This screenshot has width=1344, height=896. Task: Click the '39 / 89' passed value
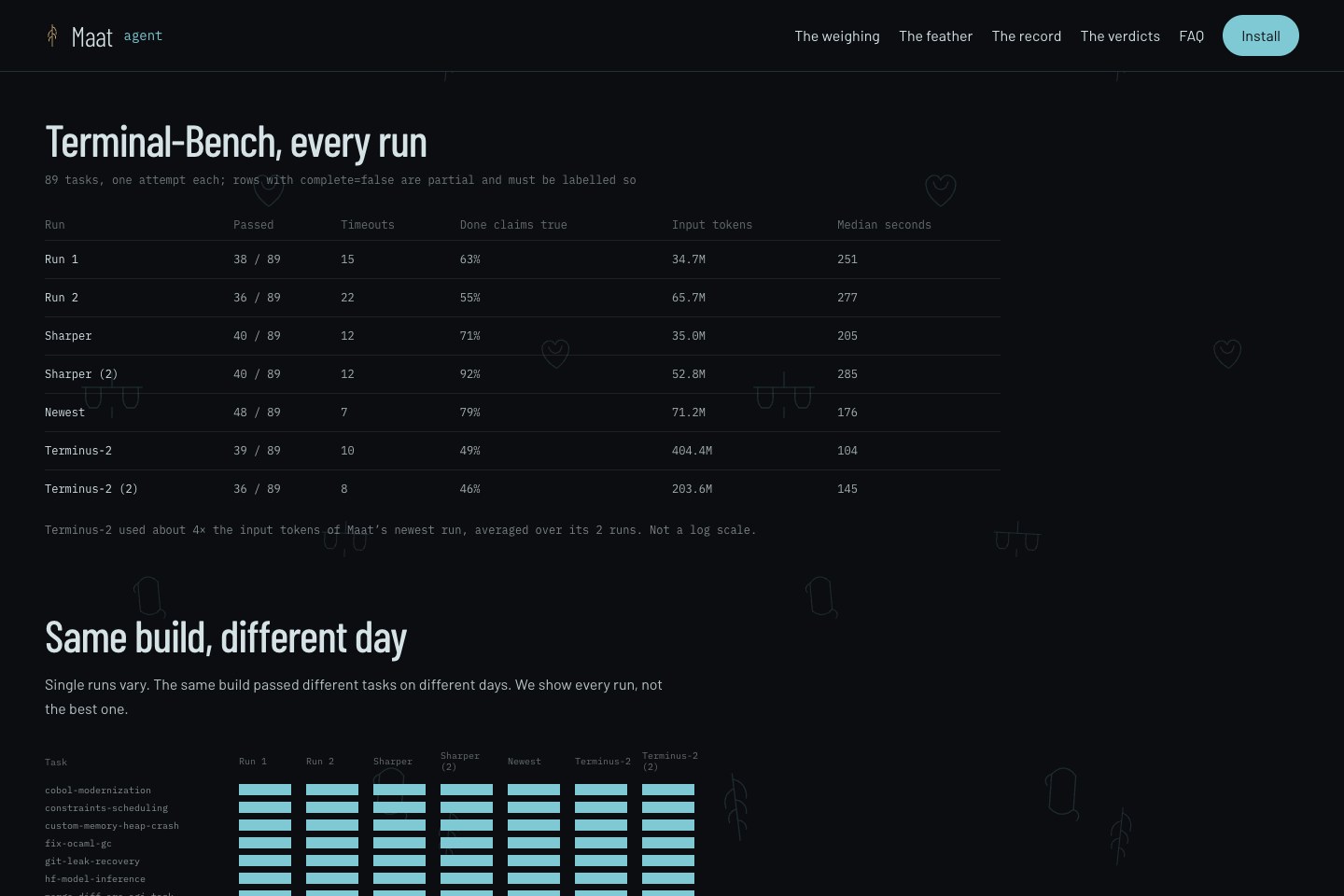257,451
